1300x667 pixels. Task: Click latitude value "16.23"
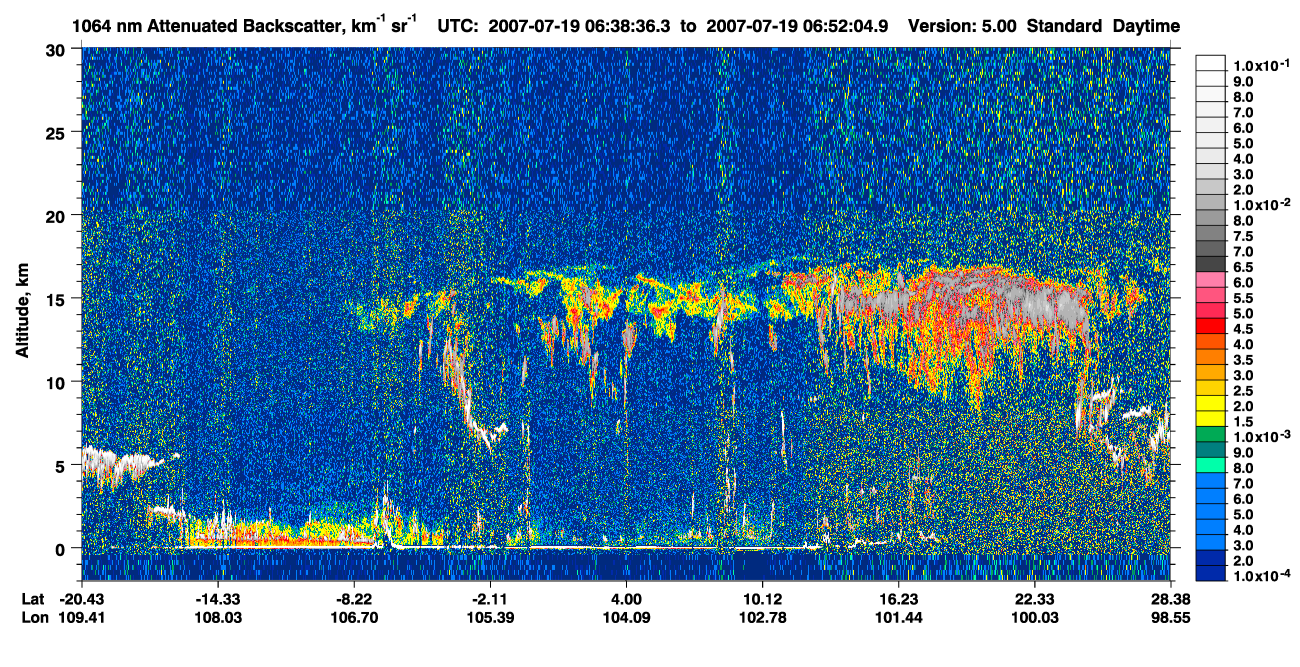(x=898, y=599)
